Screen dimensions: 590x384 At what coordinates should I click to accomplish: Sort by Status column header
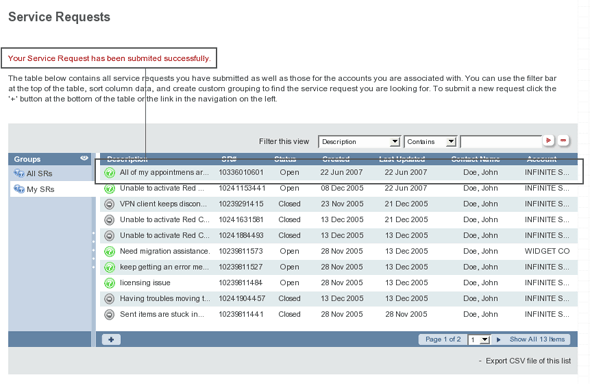(x=285, y=159)
